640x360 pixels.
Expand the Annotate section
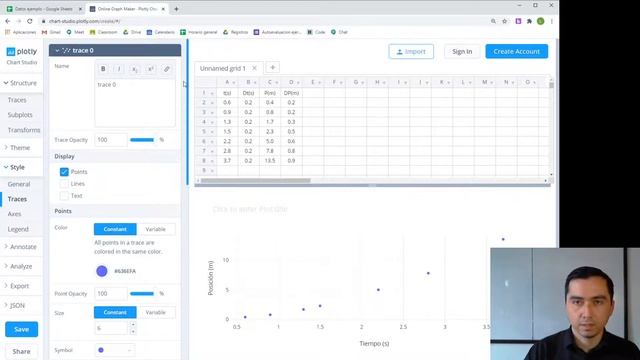20,247
